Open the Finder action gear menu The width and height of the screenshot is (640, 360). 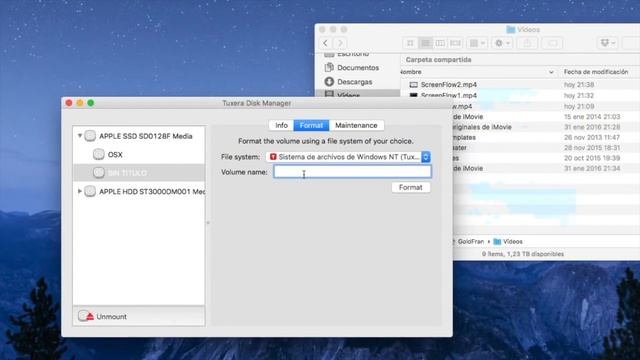click(x=502, y=43)
